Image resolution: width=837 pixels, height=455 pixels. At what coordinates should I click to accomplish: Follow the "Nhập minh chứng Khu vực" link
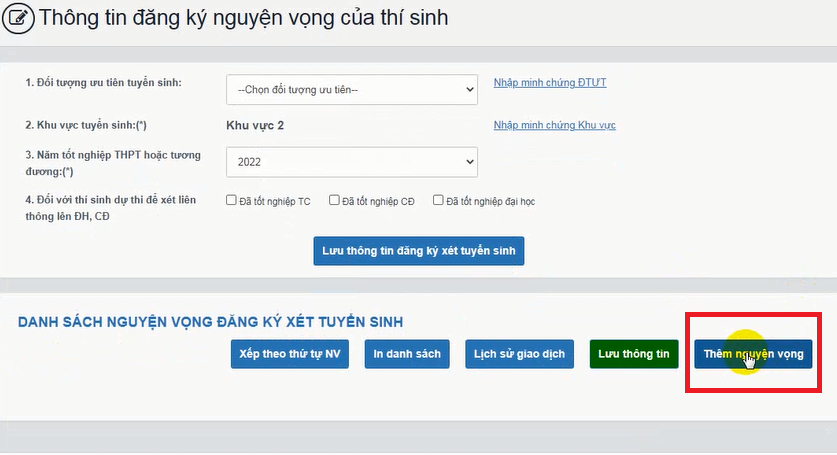click(x=554, y=125)
